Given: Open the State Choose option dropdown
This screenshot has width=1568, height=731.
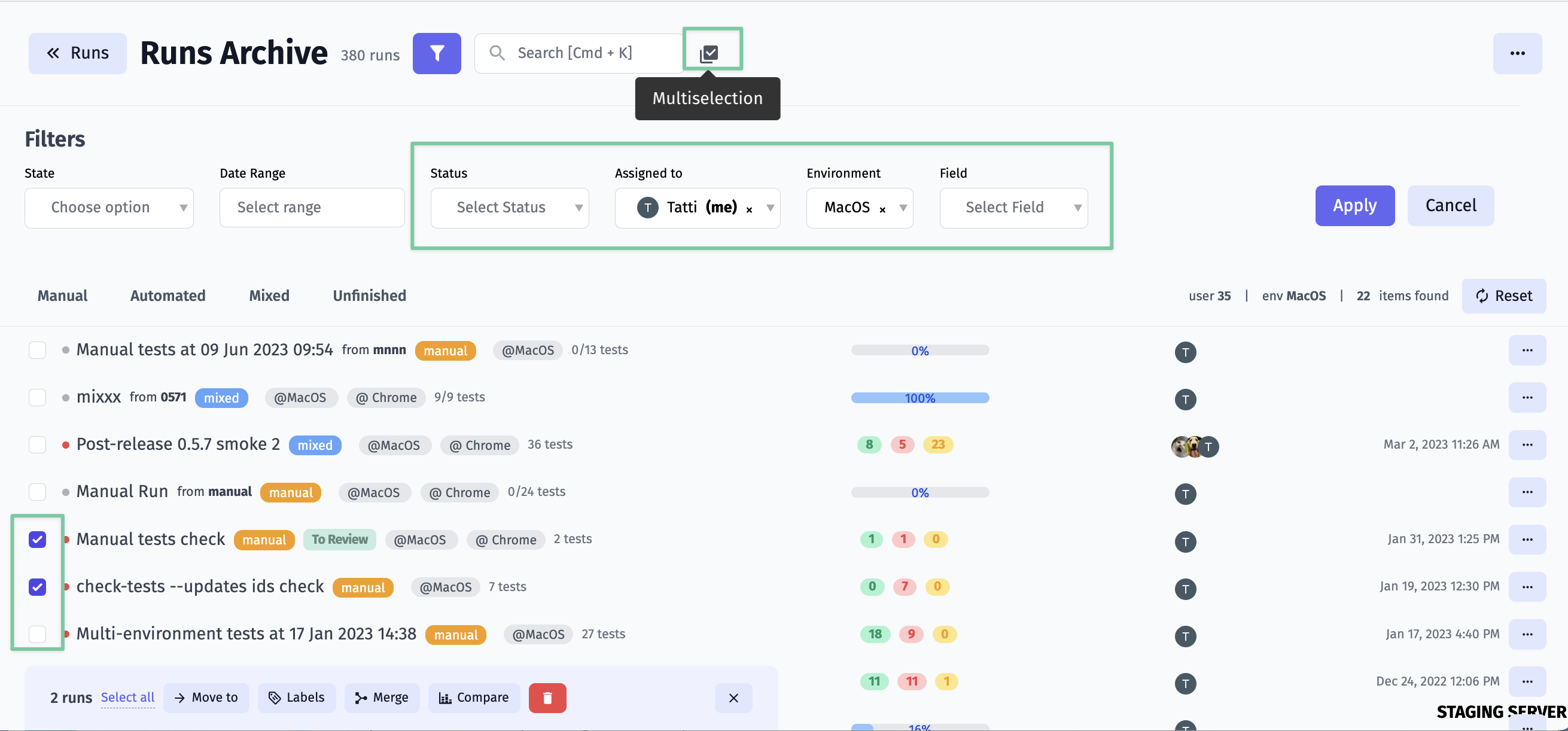Looking at the screenshot, I should click(x=109, y=208).
